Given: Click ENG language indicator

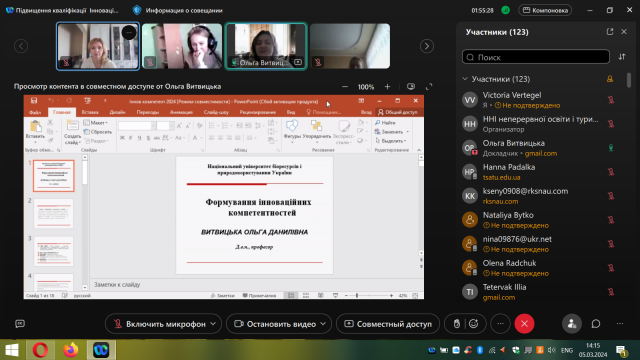Looking at the screenshot, I should point(567,350).
